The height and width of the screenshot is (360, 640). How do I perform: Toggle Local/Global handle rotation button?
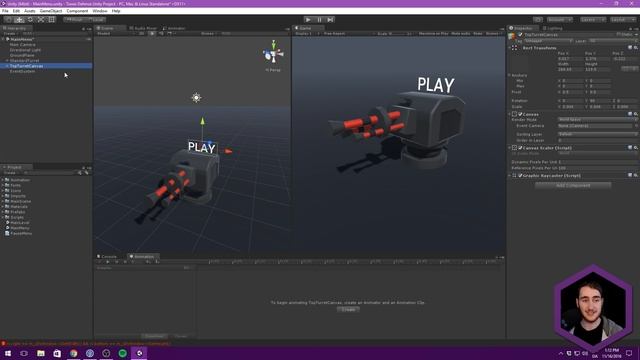click(x=96, y=20)
